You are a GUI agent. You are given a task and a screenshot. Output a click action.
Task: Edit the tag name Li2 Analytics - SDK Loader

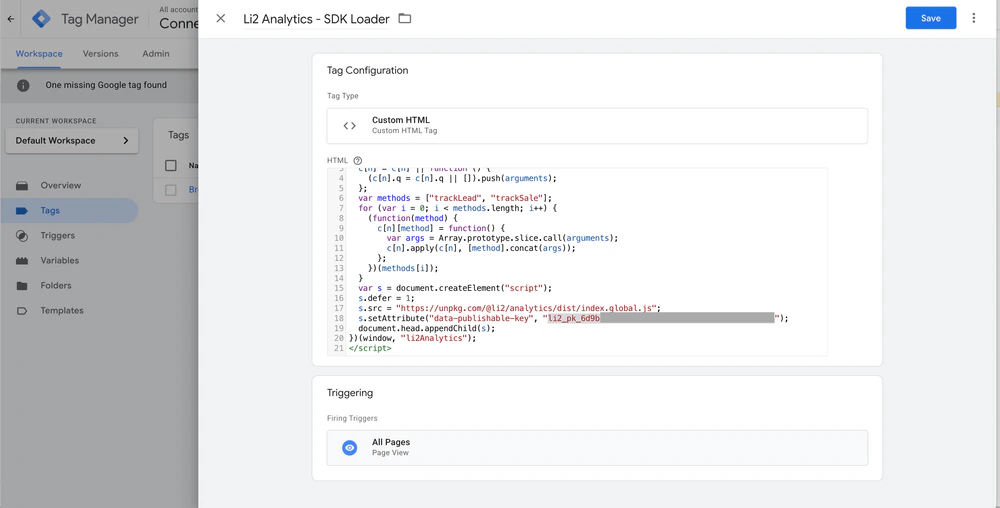click(x=316, y=19)
